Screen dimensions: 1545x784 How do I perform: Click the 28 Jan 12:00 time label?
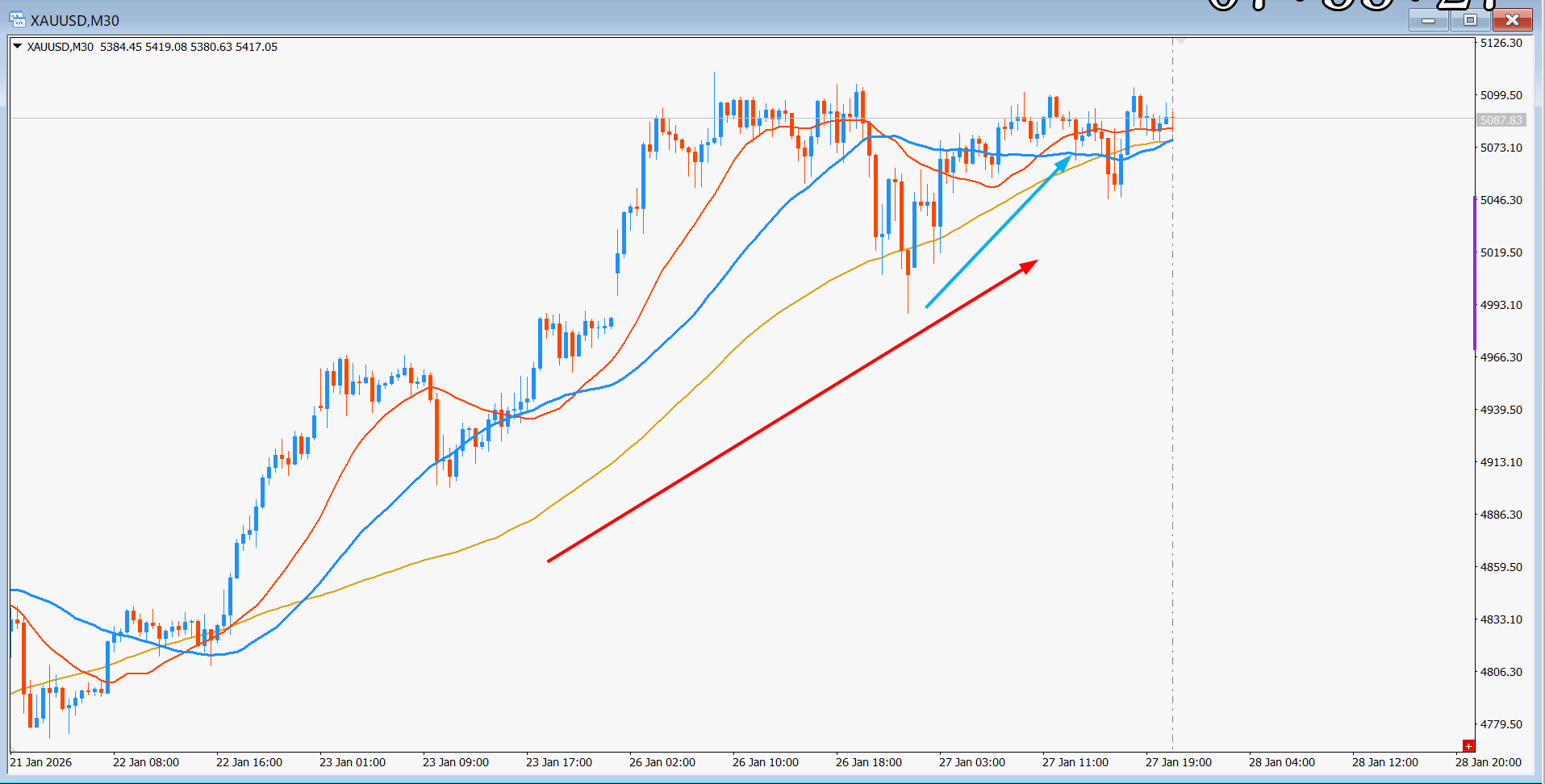[1384, 762]
